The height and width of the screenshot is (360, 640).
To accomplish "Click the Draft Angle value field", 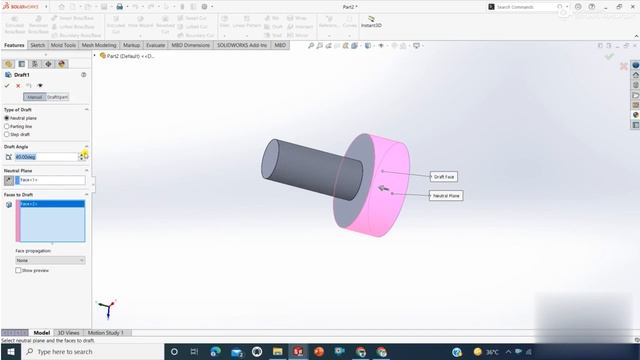I will click(x=46, y=157).
